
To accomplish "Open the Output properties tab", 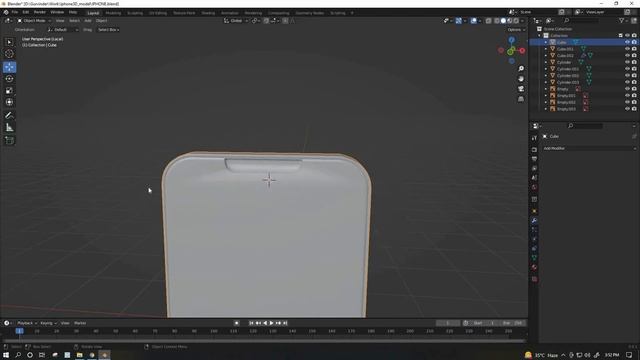I will [534, 159].
